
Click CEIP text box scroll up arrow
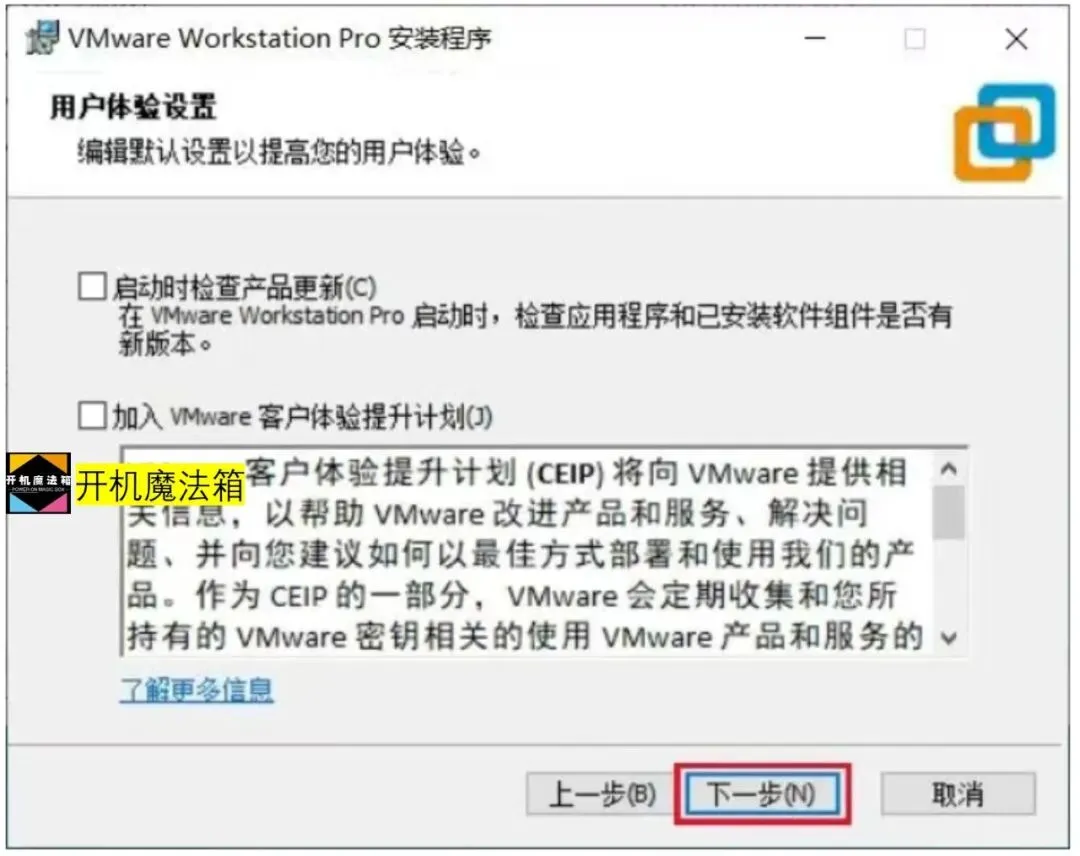(x=949, y=469)
